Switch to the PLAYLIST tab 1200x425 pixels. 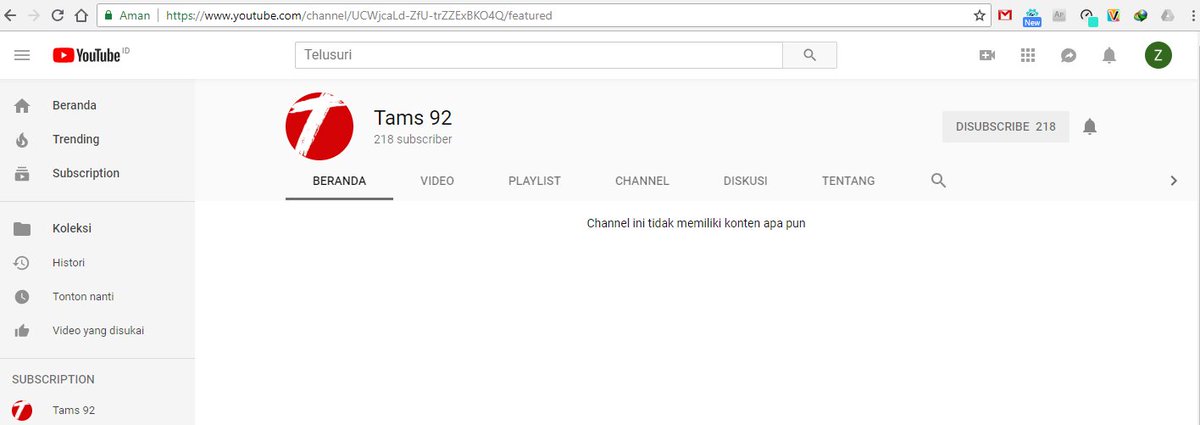534,181
